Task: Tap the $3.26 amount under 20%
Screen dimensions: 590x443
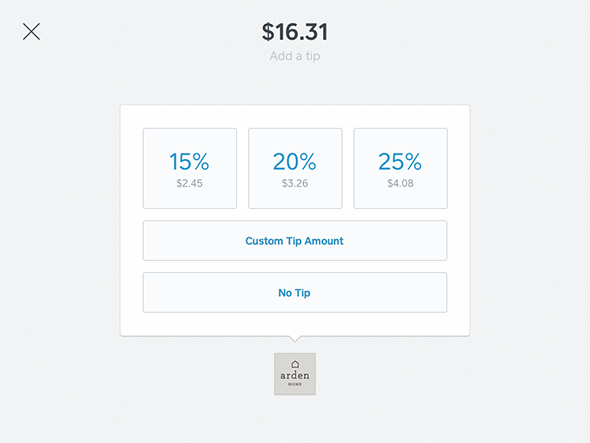Action: coord(295,183)
